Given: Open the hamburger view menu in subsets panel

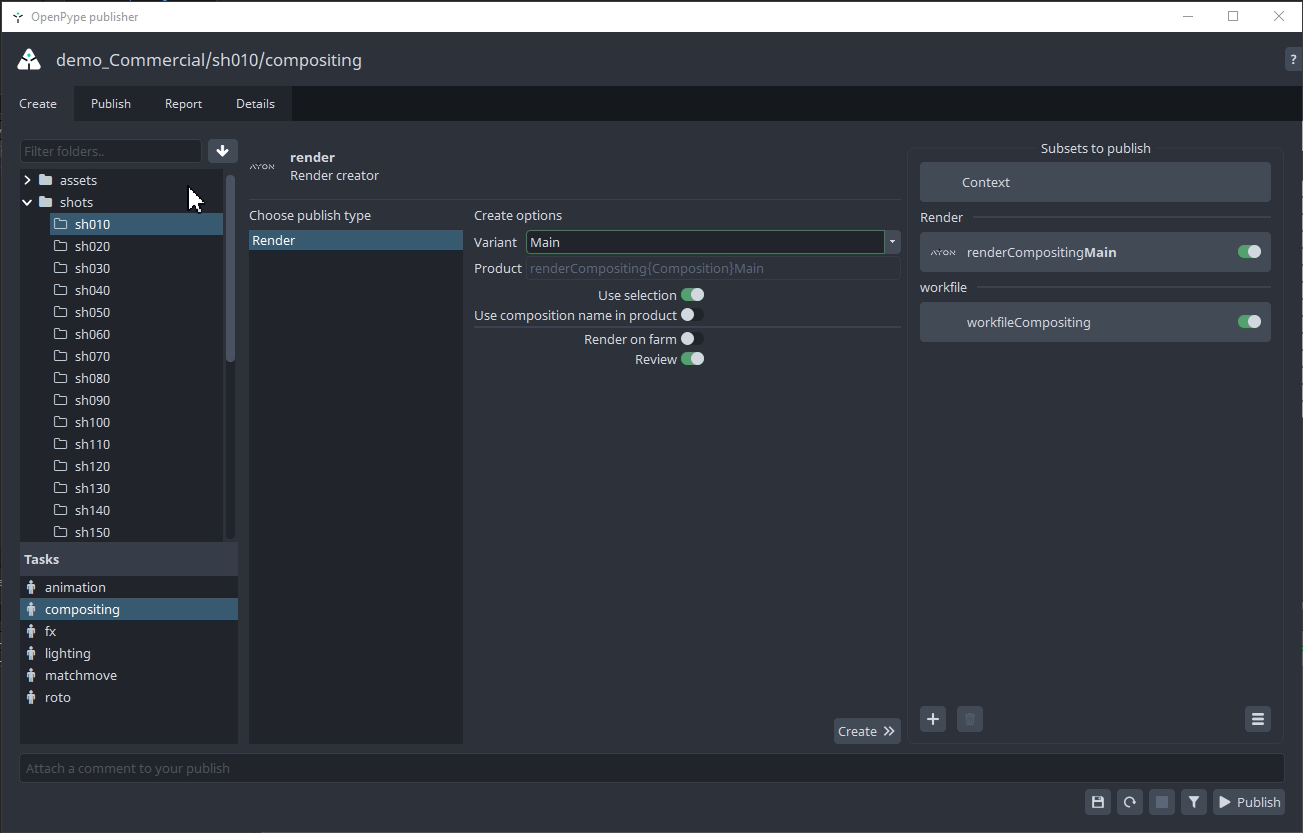Looking at the screenshot, I should click(x=1258, y=719).
